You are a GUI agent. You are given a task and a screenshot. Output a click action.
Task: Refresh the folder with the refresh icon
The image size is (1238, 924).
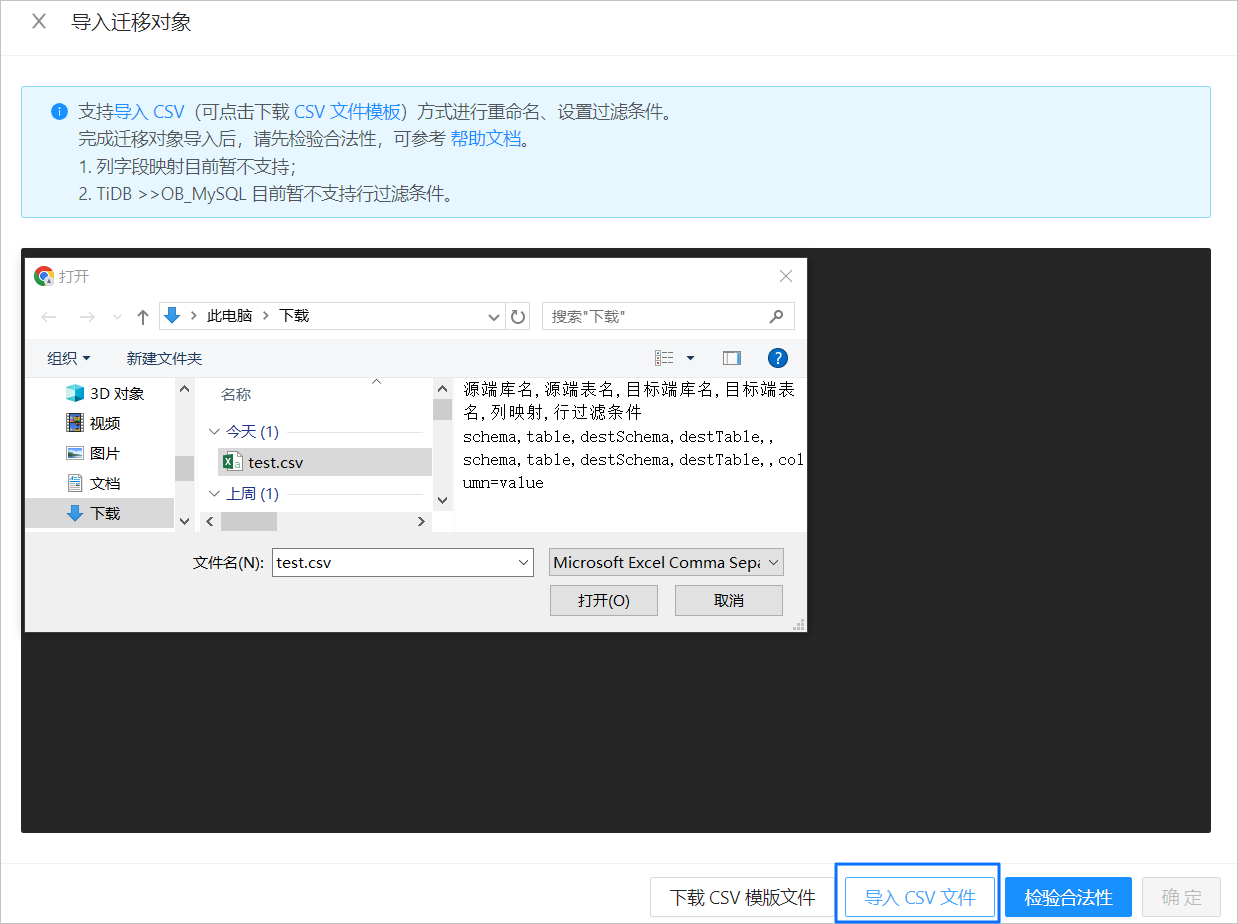click(518, 317)
